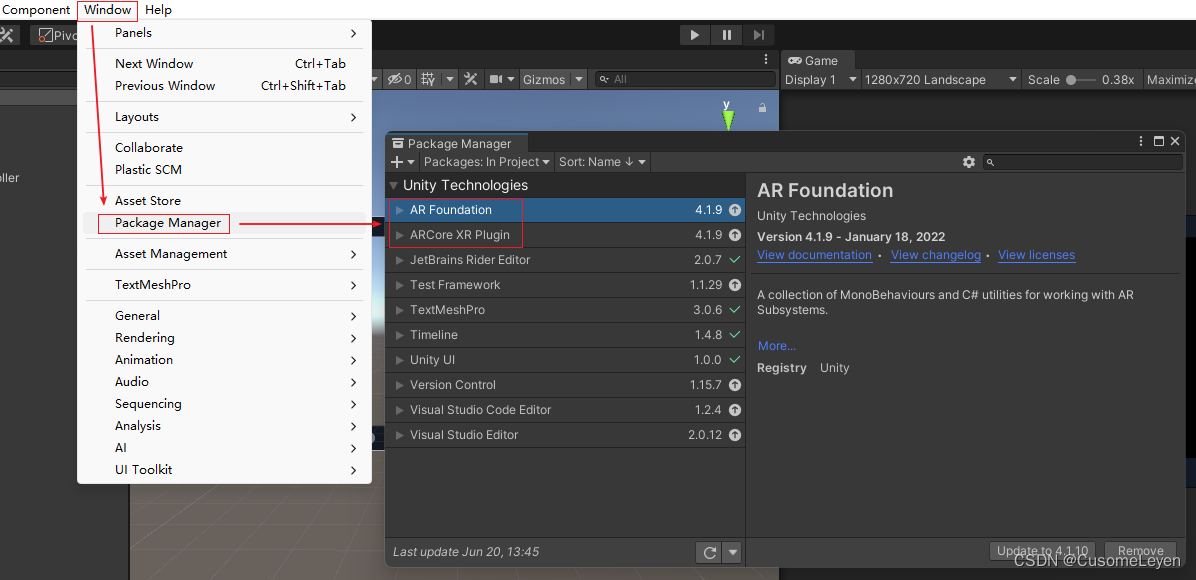
Task: Toggle the Scene orientation gizmo lock
Action: click(762, 108)
